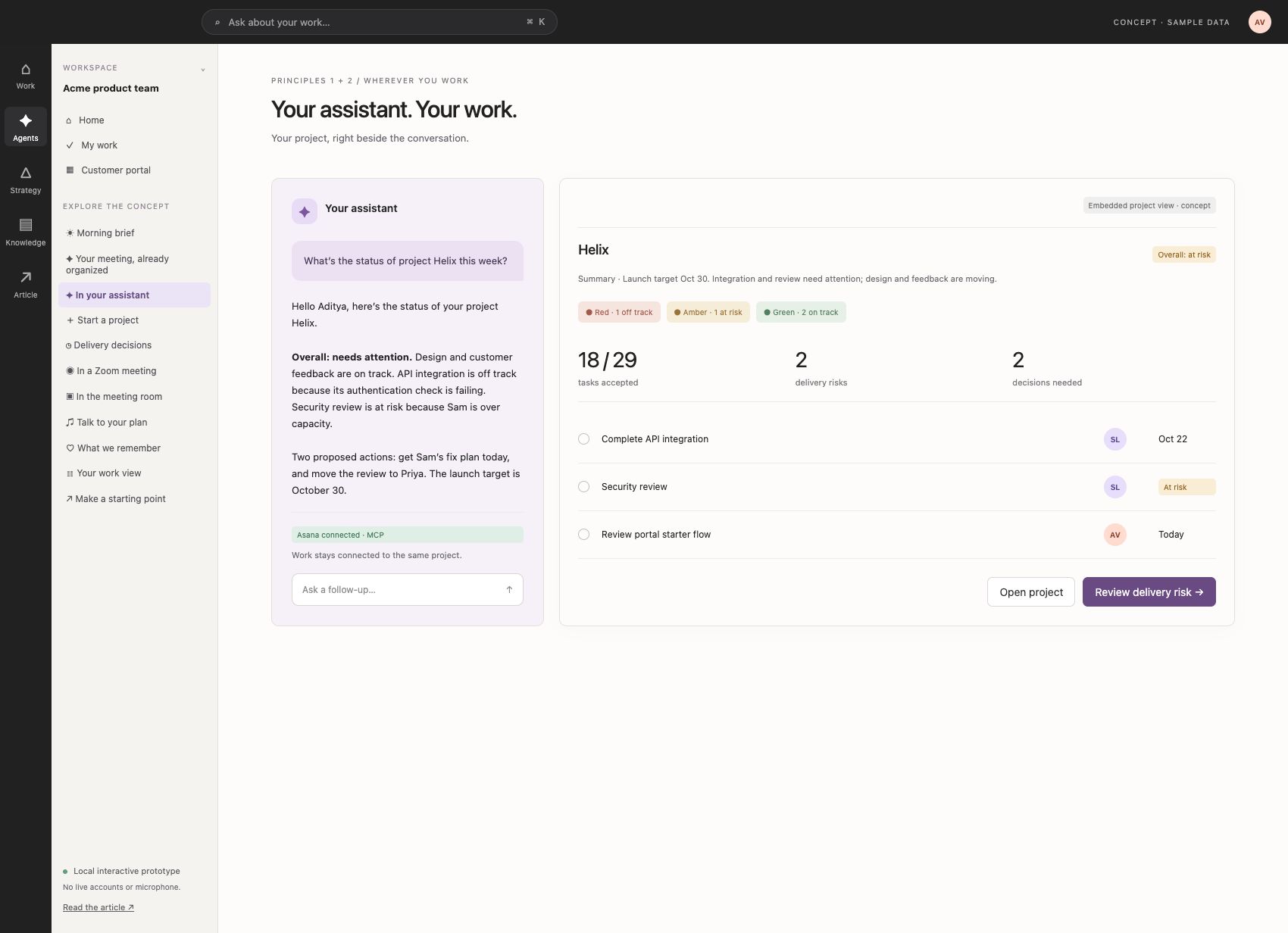Expand the workspace switcher chevron

coord(203,70)
